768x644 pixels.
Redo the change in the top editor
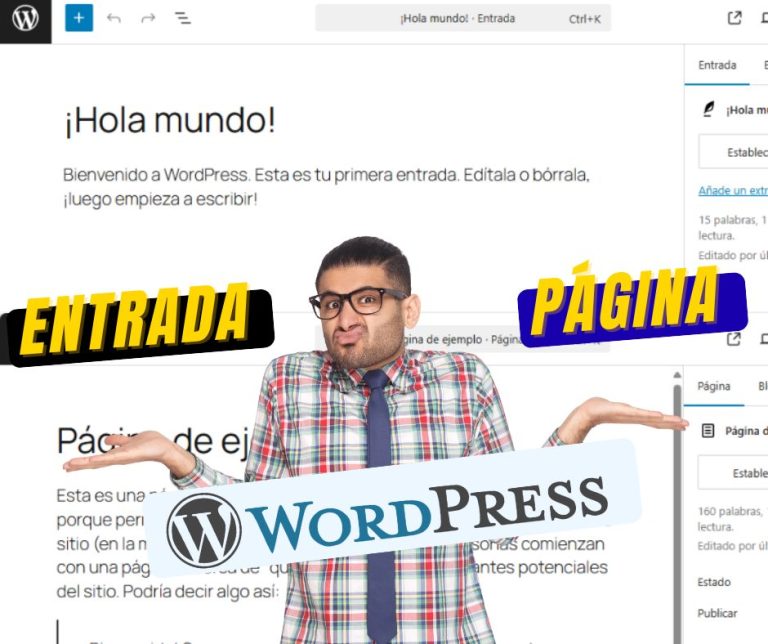pos(148,19)
